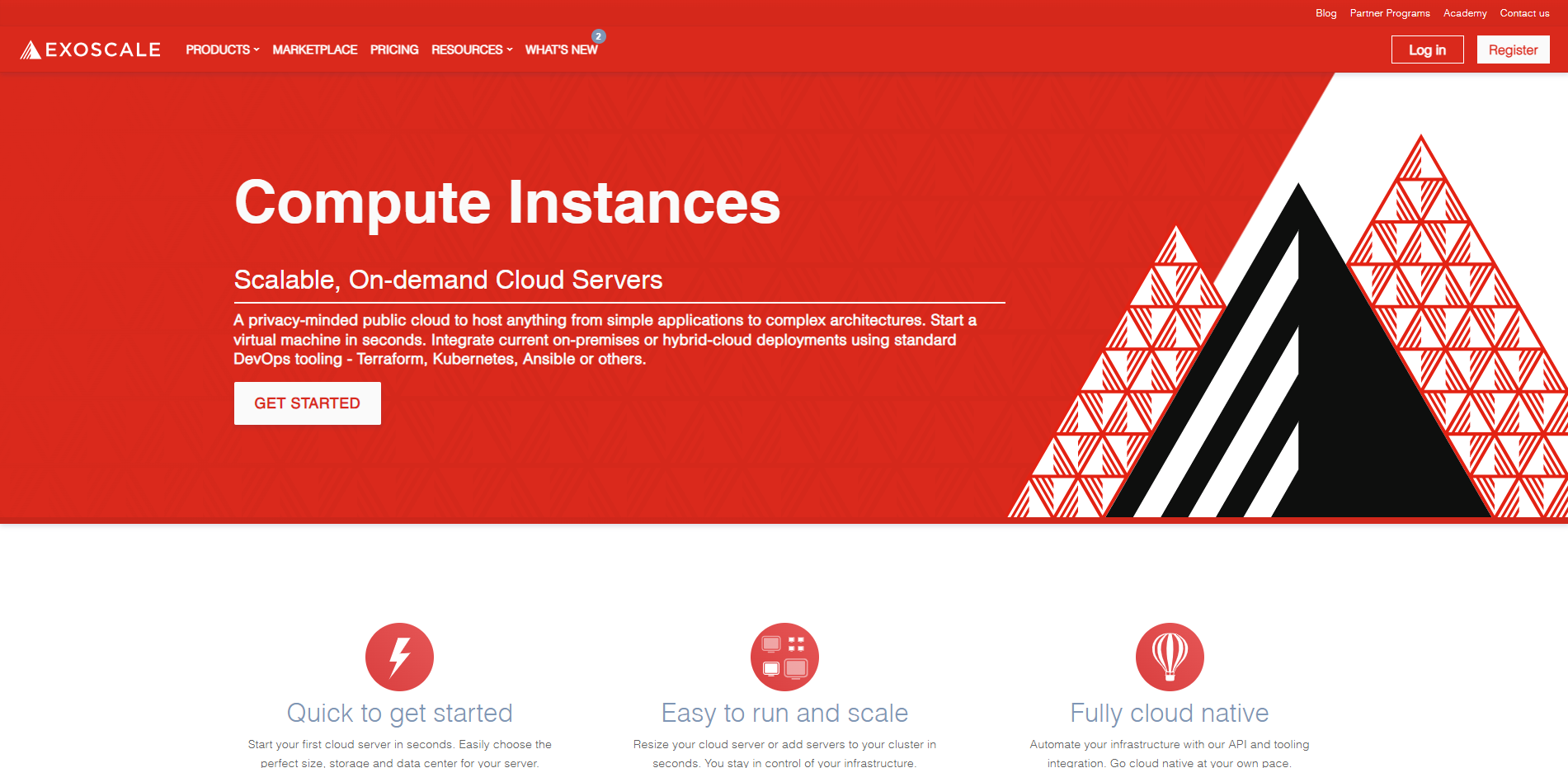Open the Products dropdown menu
This screenshot has height=768, width=1568.
[x=223, y=49]
